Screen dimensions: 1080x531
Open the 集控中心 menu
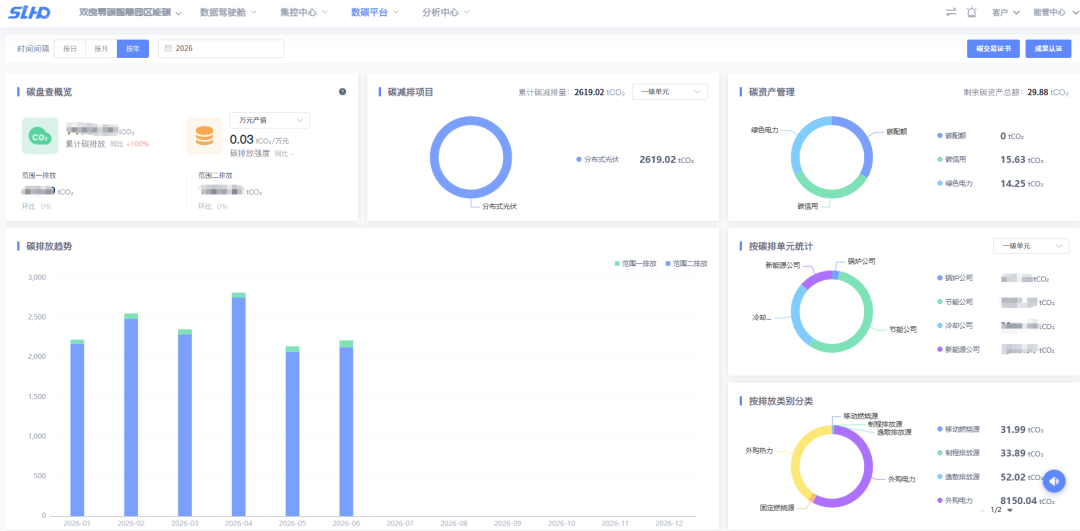(304, 12)
